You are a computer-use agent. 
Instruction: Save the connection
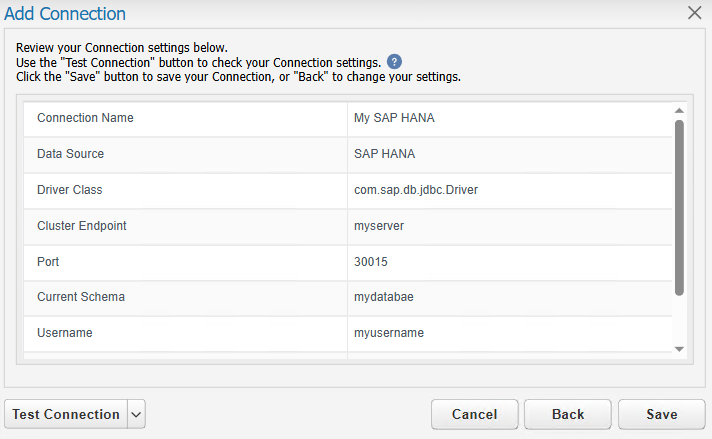click(x=662, y=414)
